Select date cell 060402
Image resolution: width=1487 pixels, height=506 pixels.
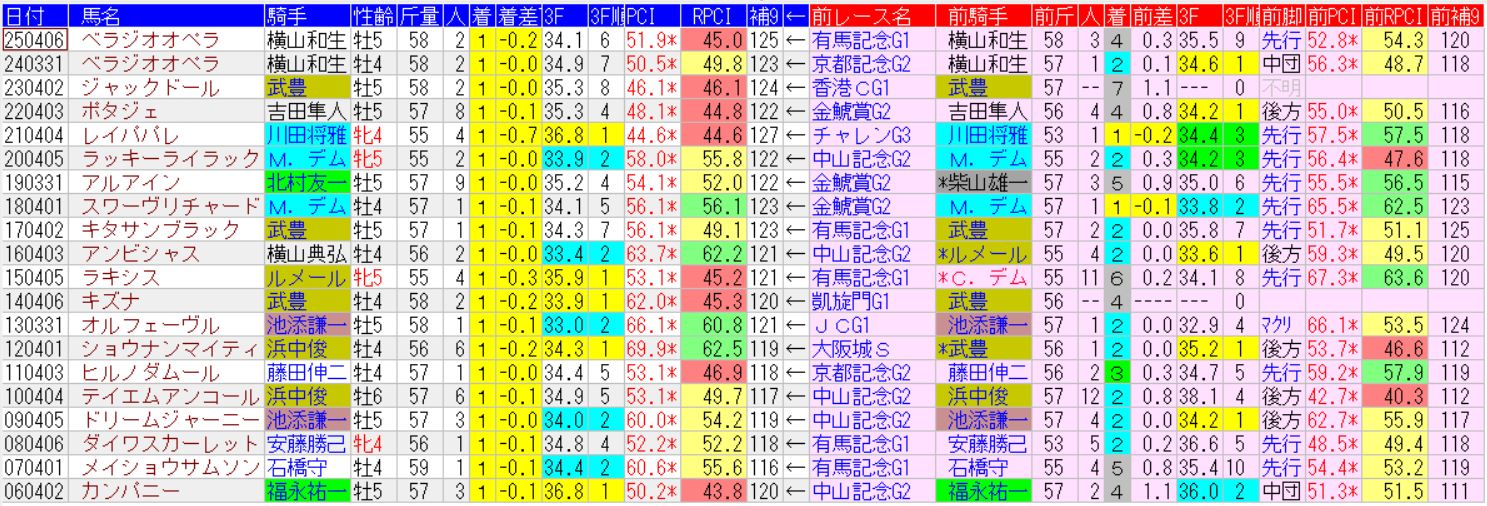click(35, 491)
